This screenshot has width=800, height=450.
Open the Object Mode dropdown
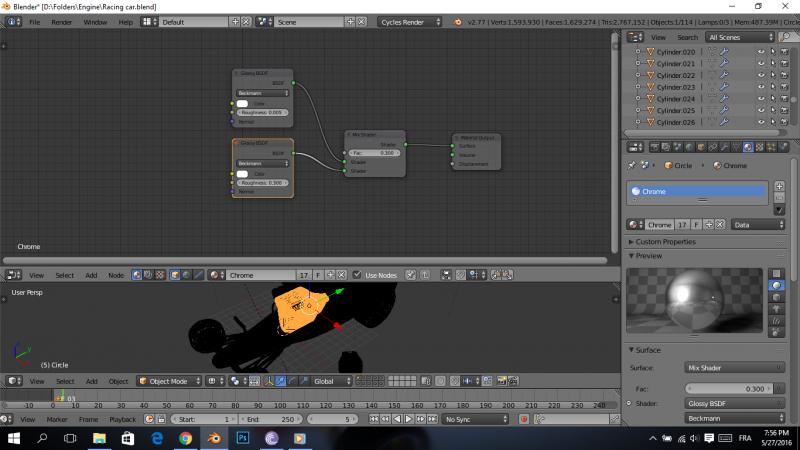point(169,381)
